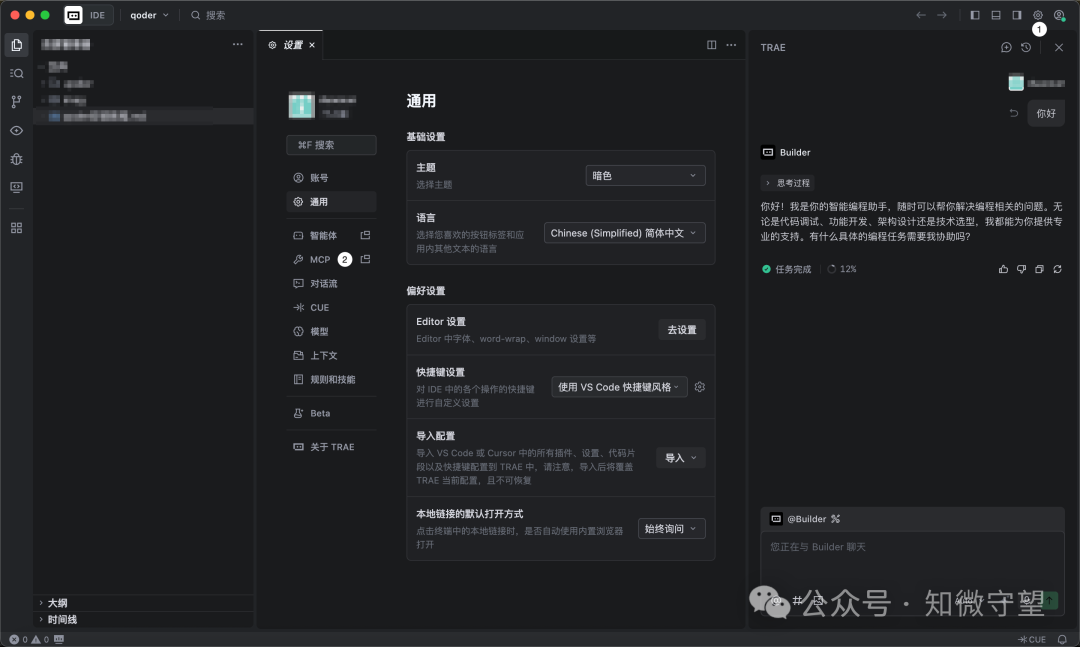Screen dimensions: 1080x647
Task: Open the 关于 TRAE section
Action: [331, 447]
